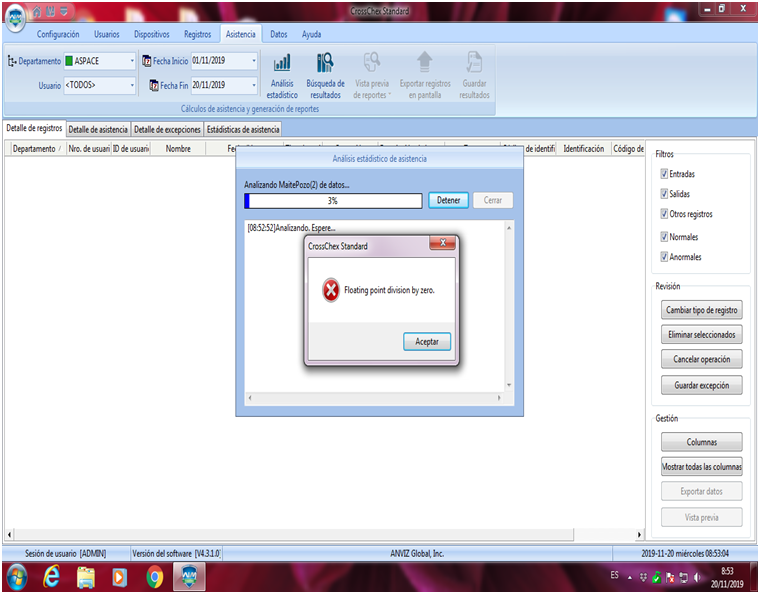Click log panel scroll-down arrow
Screen dimensions: 760x594
509,385
